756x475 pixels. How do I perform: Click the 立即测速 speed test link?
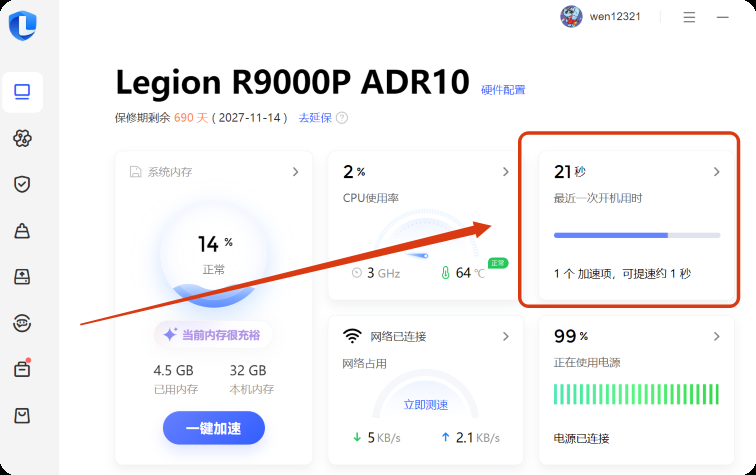click(x=425, y=405)
